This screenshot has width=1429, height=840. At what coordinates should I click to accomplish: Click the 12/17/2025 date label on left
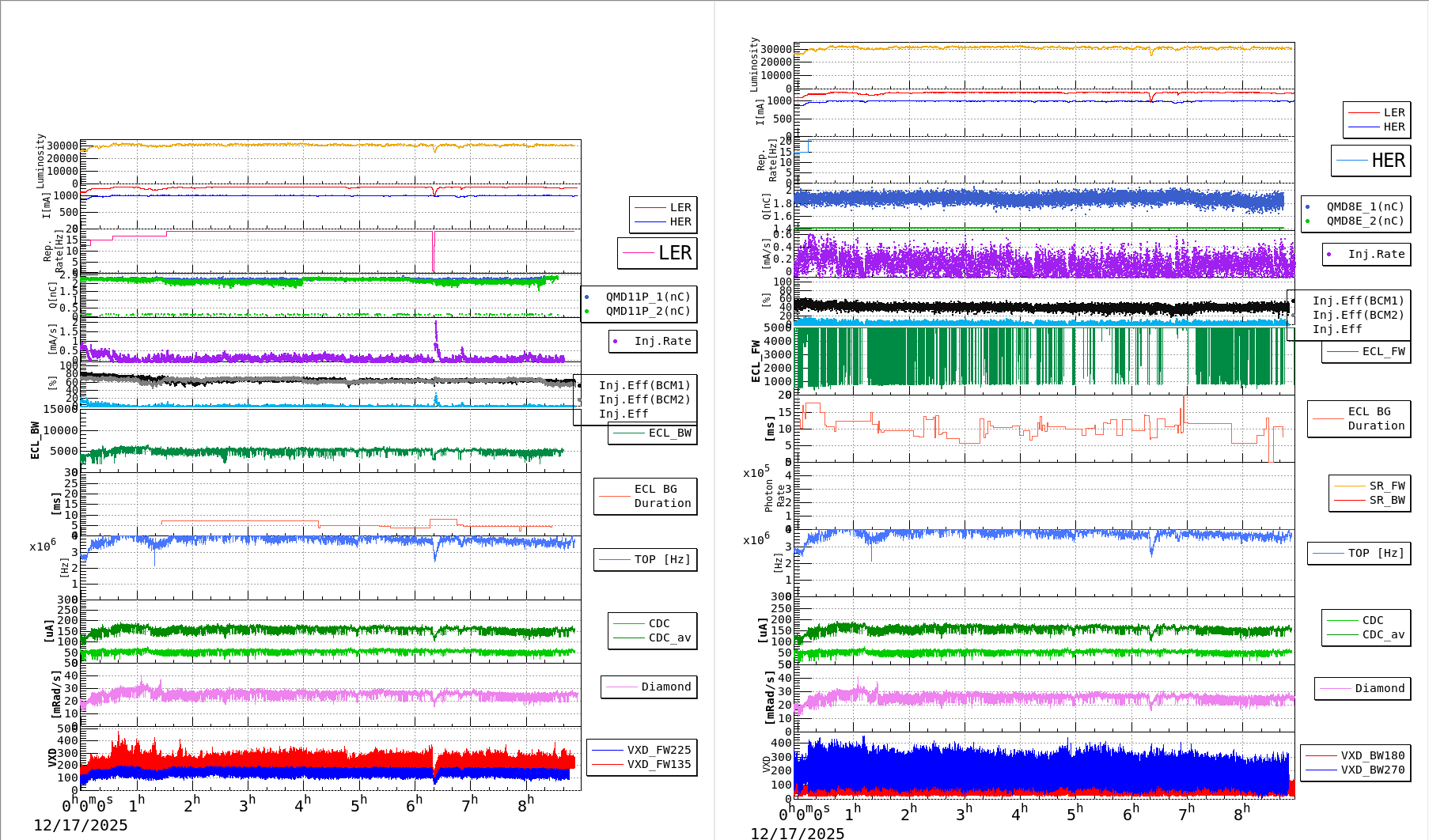pos(82,825)
